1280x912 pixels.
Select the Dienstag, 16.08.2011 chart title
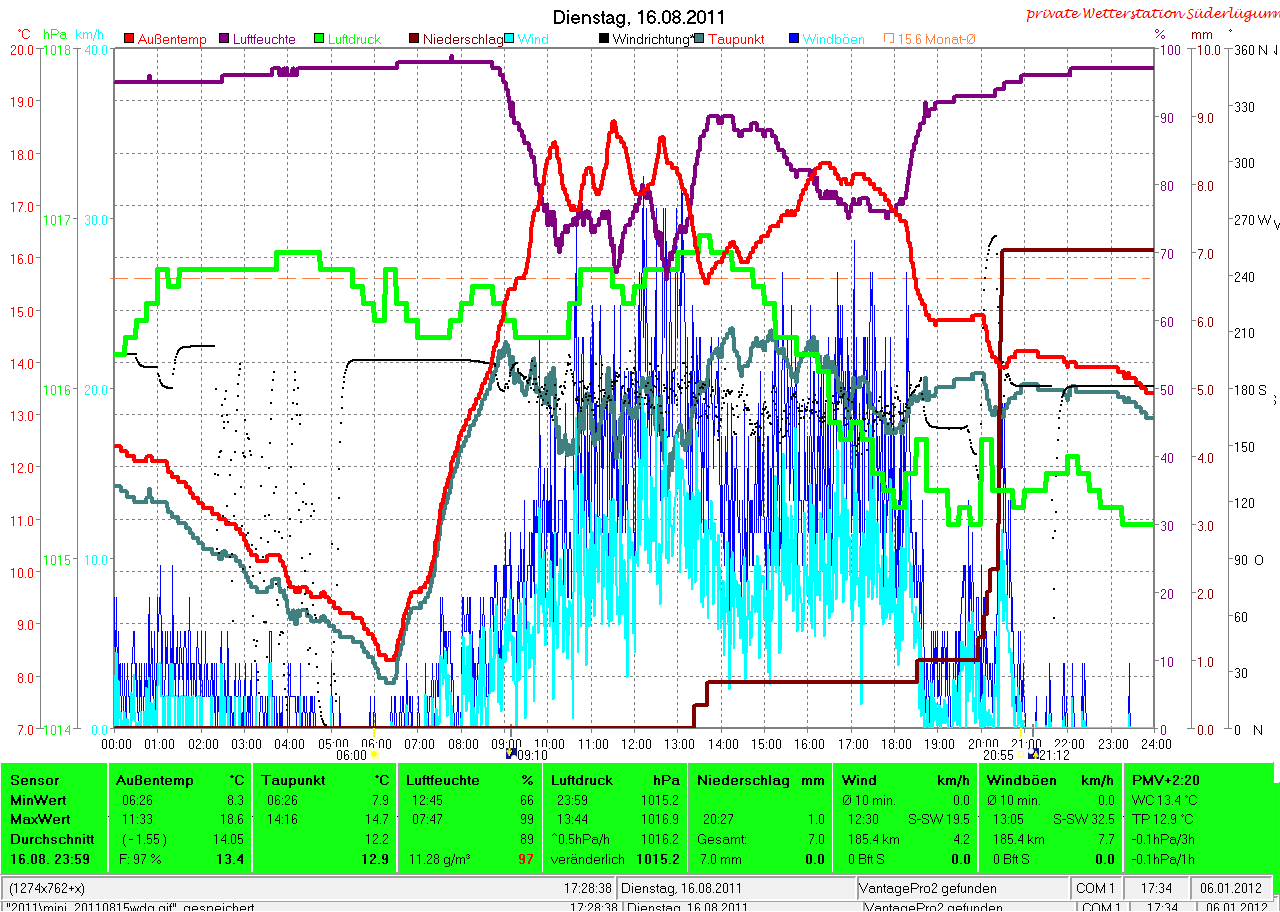tap(640, 18)
